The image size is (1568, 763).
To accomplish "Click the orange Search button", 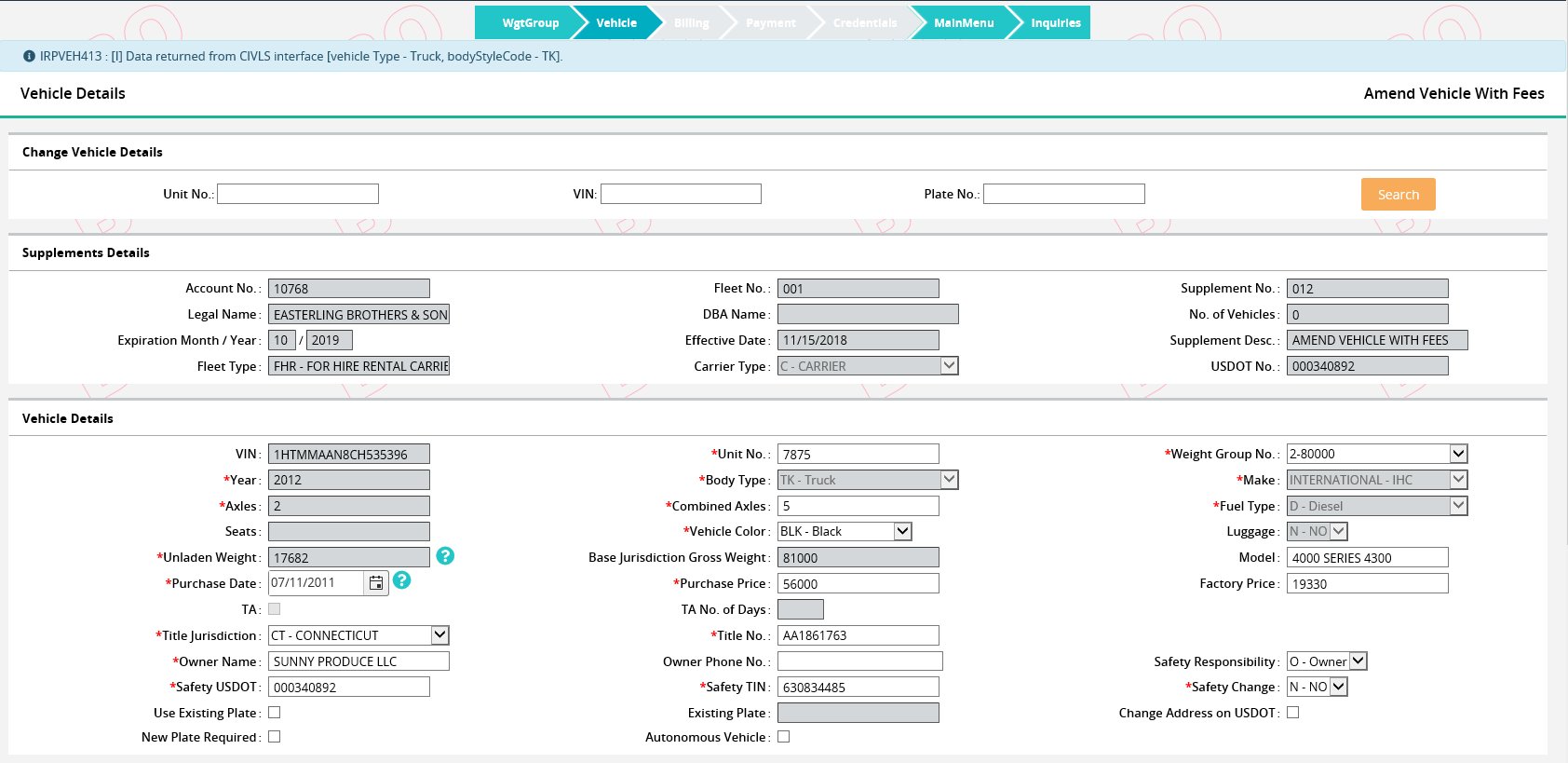I will (x=1398, y=194).
